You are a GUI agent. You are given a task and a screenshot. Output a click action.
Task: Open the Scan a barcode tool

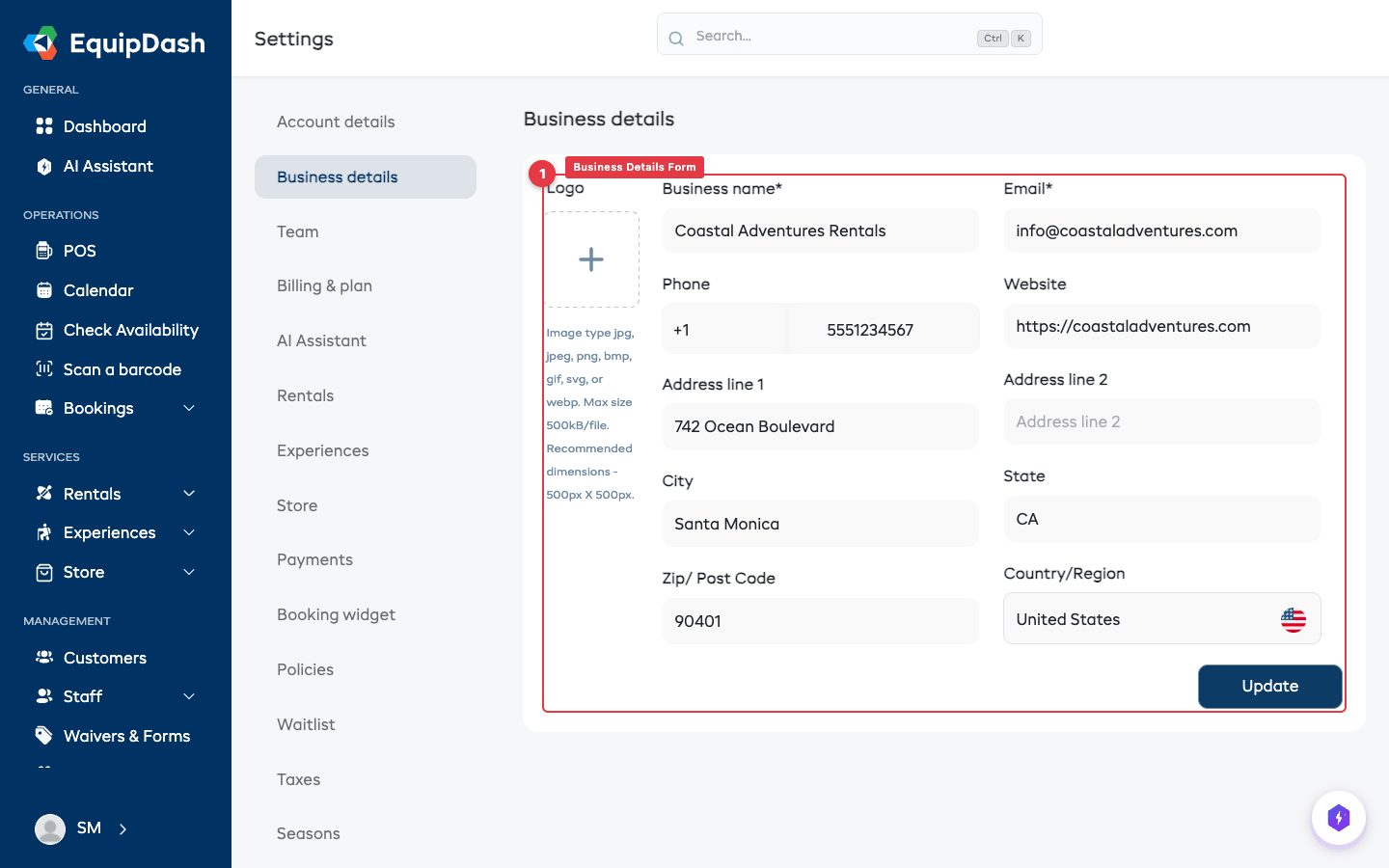pyautogui.click(x=123, y=369)
